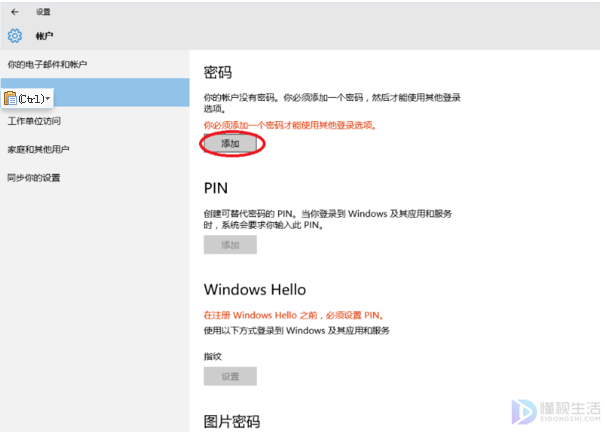Open the paste options (Ctrl) dropdown arrow
Viewport: 605px width, 432px height.
coord(48,99)
